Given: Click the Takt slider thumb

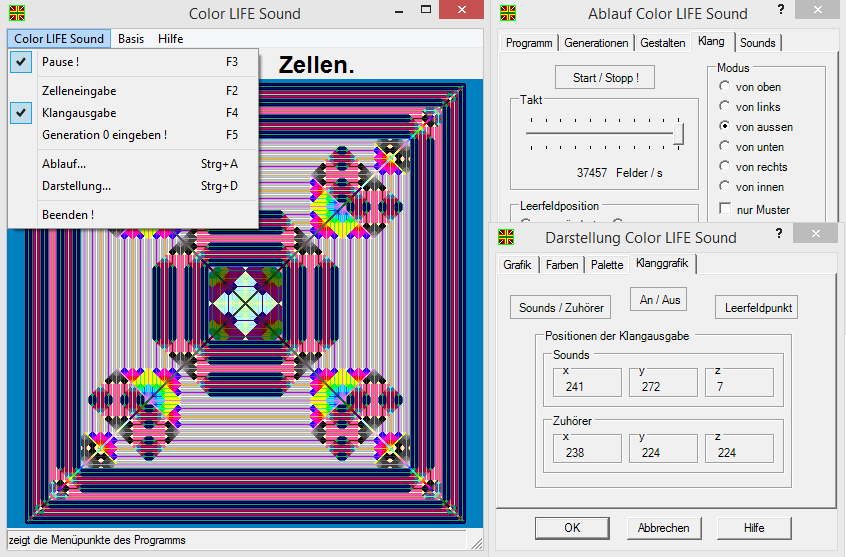Looking at the screenshot, I should pos(679,133).
